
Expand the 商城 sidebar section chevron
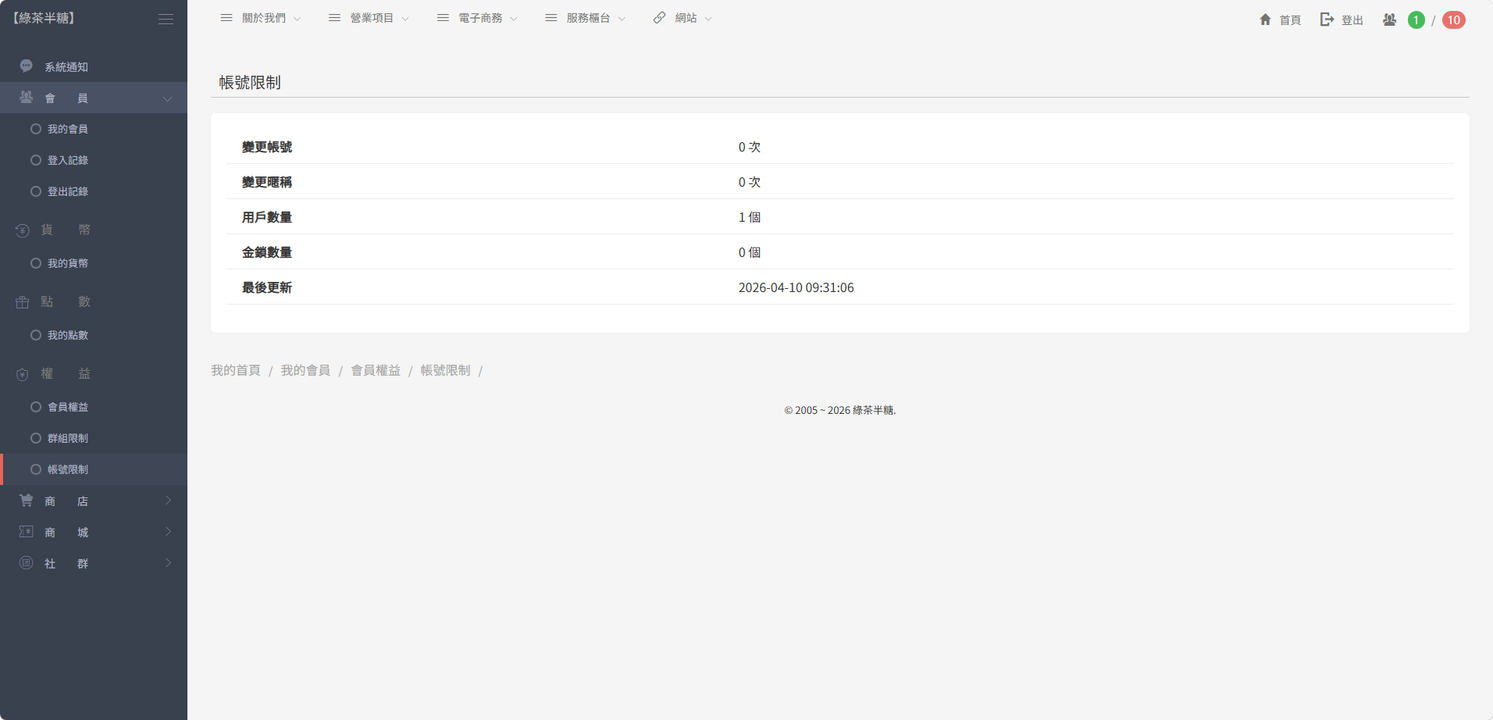(x=168, y=532)
